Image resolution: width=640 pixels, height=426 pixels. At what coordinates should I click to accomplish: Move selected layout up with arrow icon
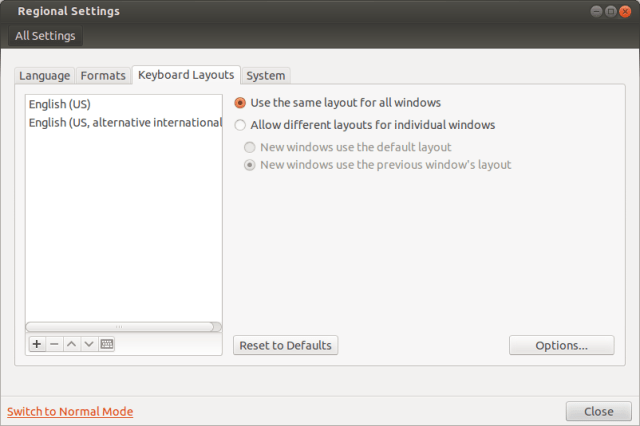[72, 344]
